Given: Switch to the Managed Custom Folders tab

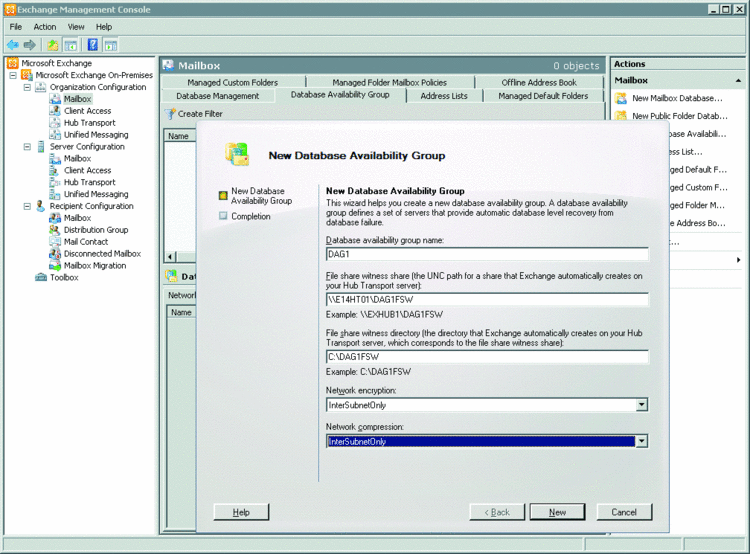Looking at the screenshot, I should (232, 83).
